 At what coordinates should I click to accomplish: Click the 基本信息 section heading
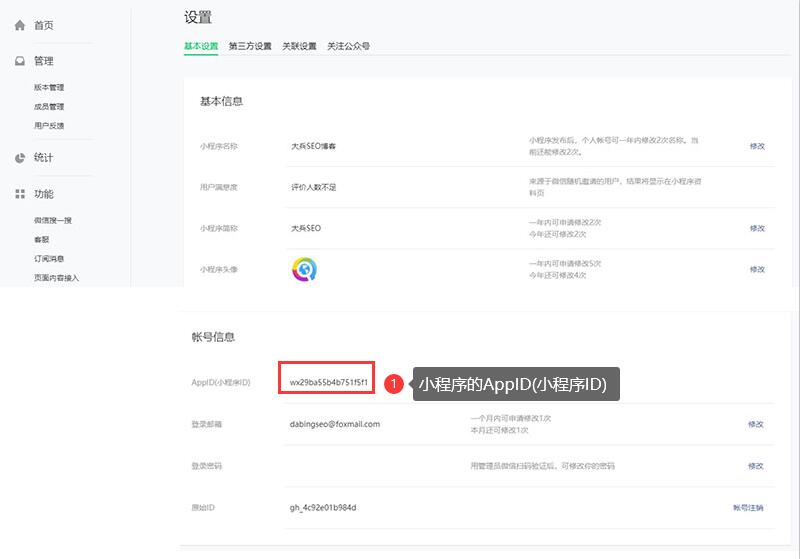click(221, 101)
